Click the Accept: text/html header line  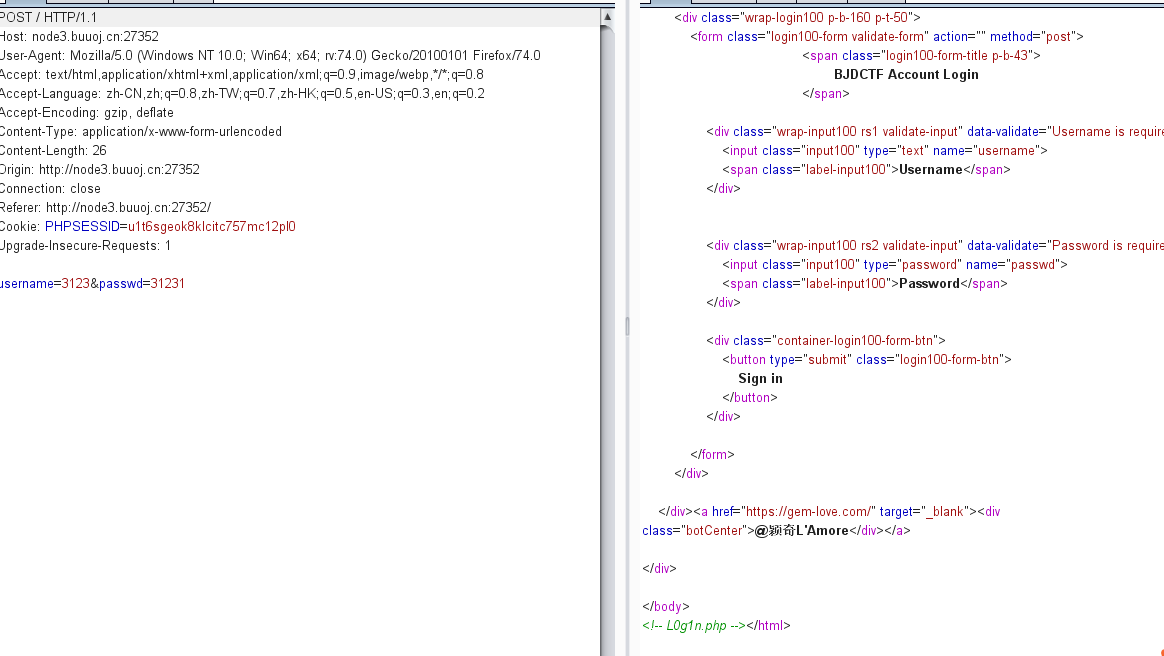click(241, 74)
